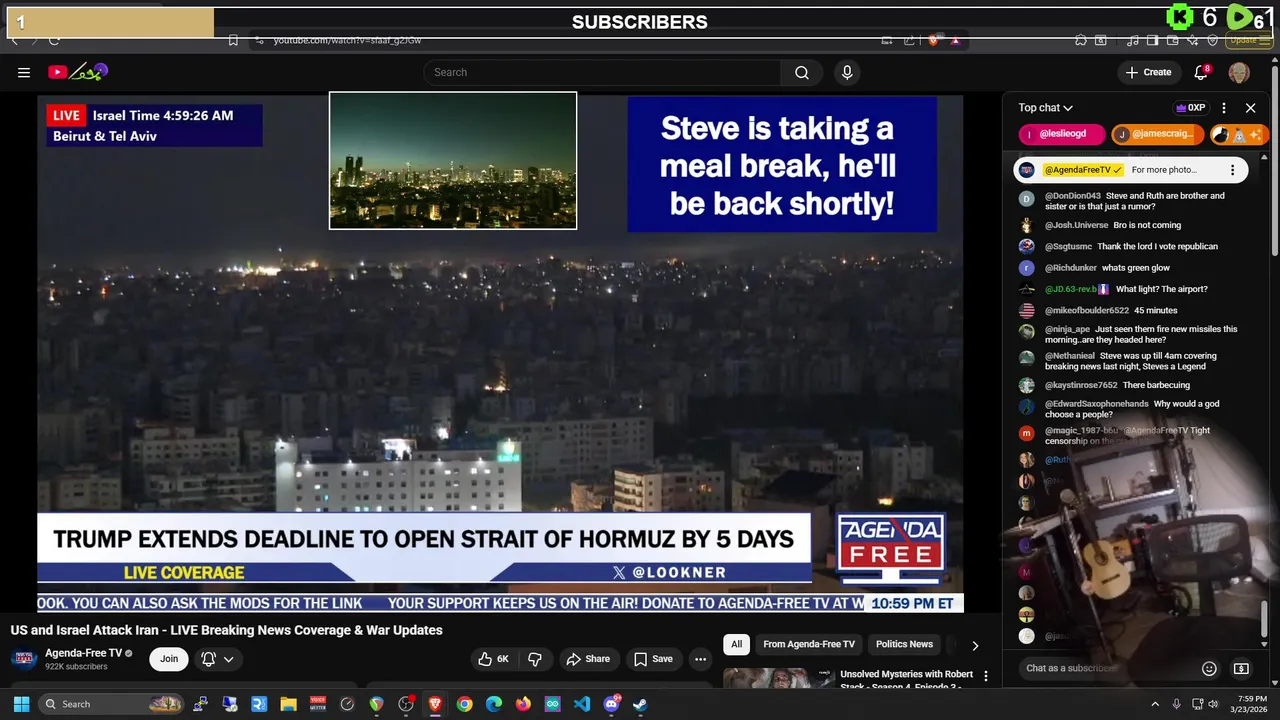Share page icon in address bar
1280x720 pixels.
click(909, 40)
